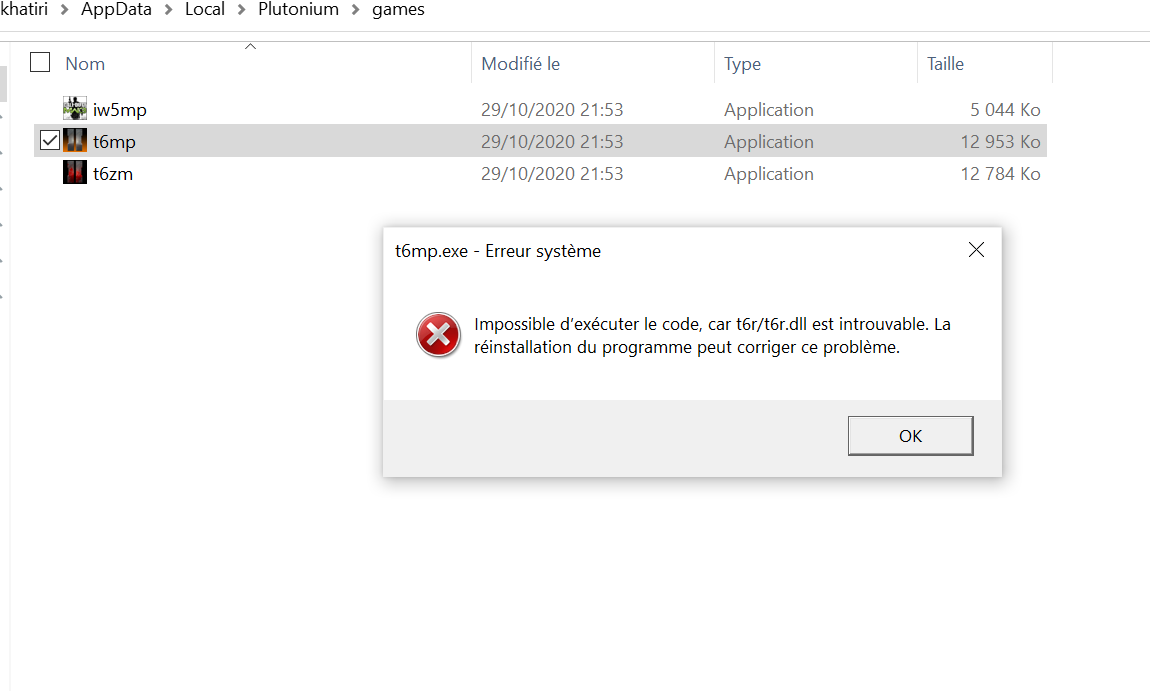This screenshot has height=691, width=1150.
Task: Select the iw5mp file name
Action: [x=120, y=109]
